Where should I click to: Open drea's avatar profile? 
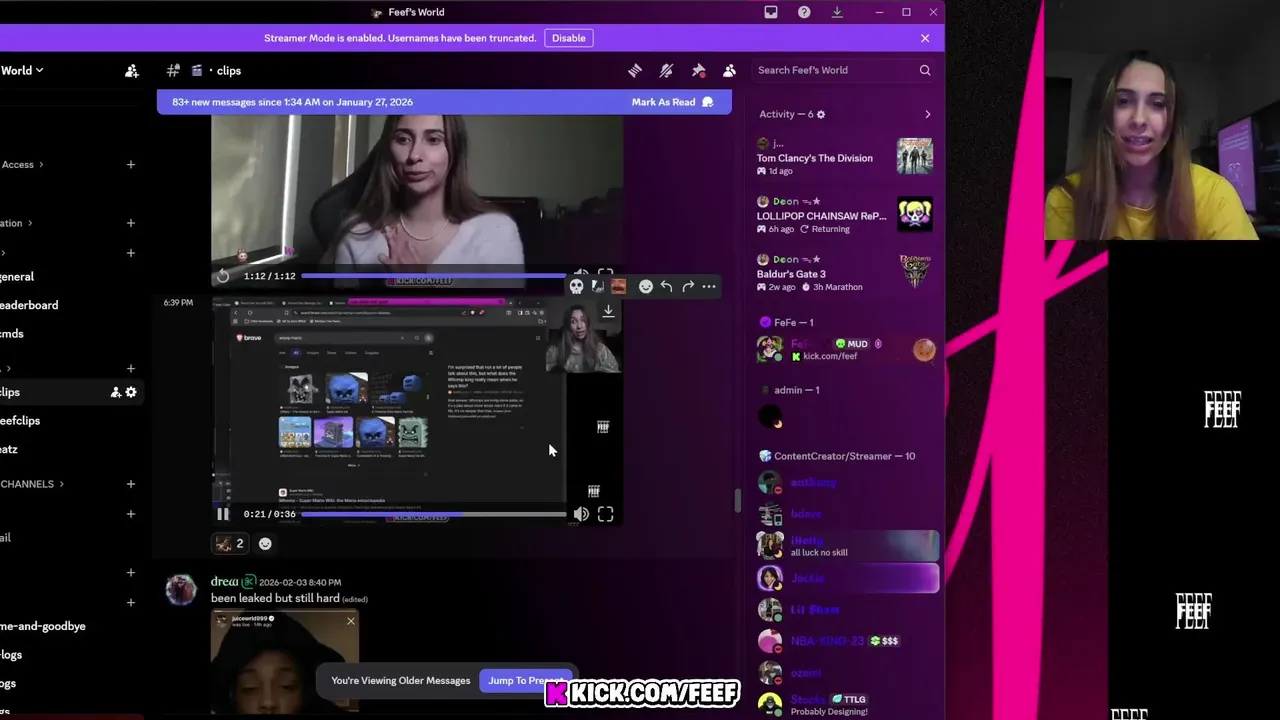click(182, 590)
